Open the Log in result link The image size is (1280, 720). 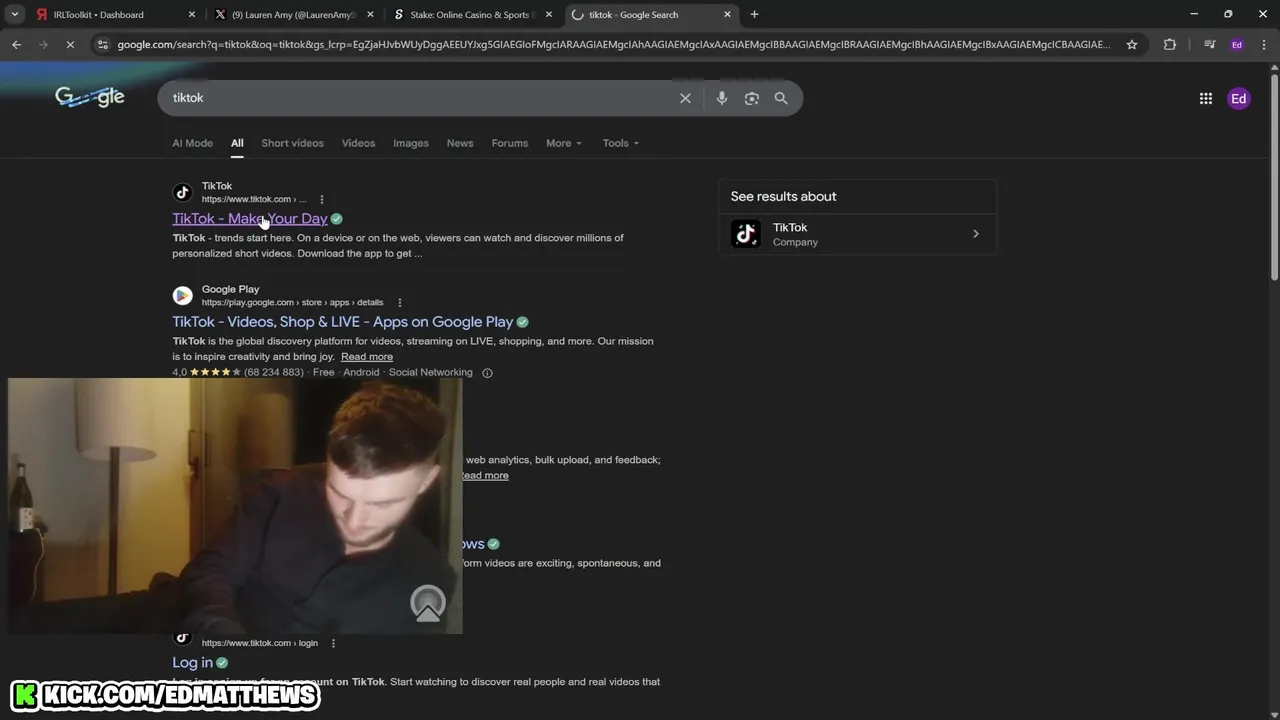(x=192, y=662)
